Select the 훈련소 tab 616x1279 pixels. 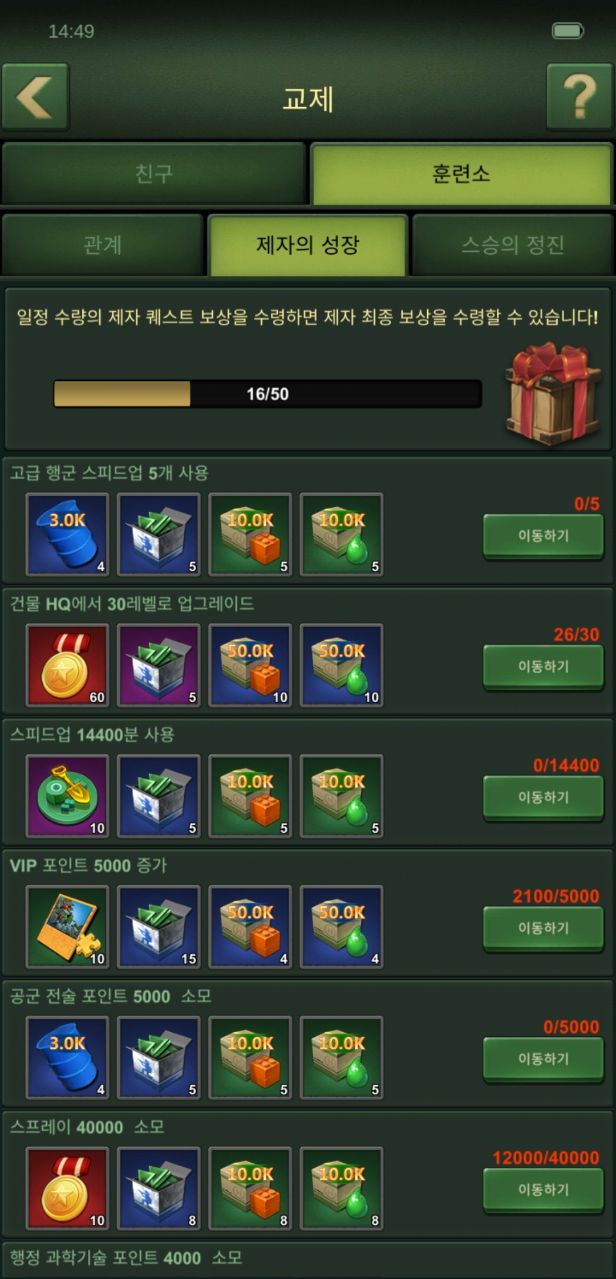pyautogui.click(x=461, y=173)
